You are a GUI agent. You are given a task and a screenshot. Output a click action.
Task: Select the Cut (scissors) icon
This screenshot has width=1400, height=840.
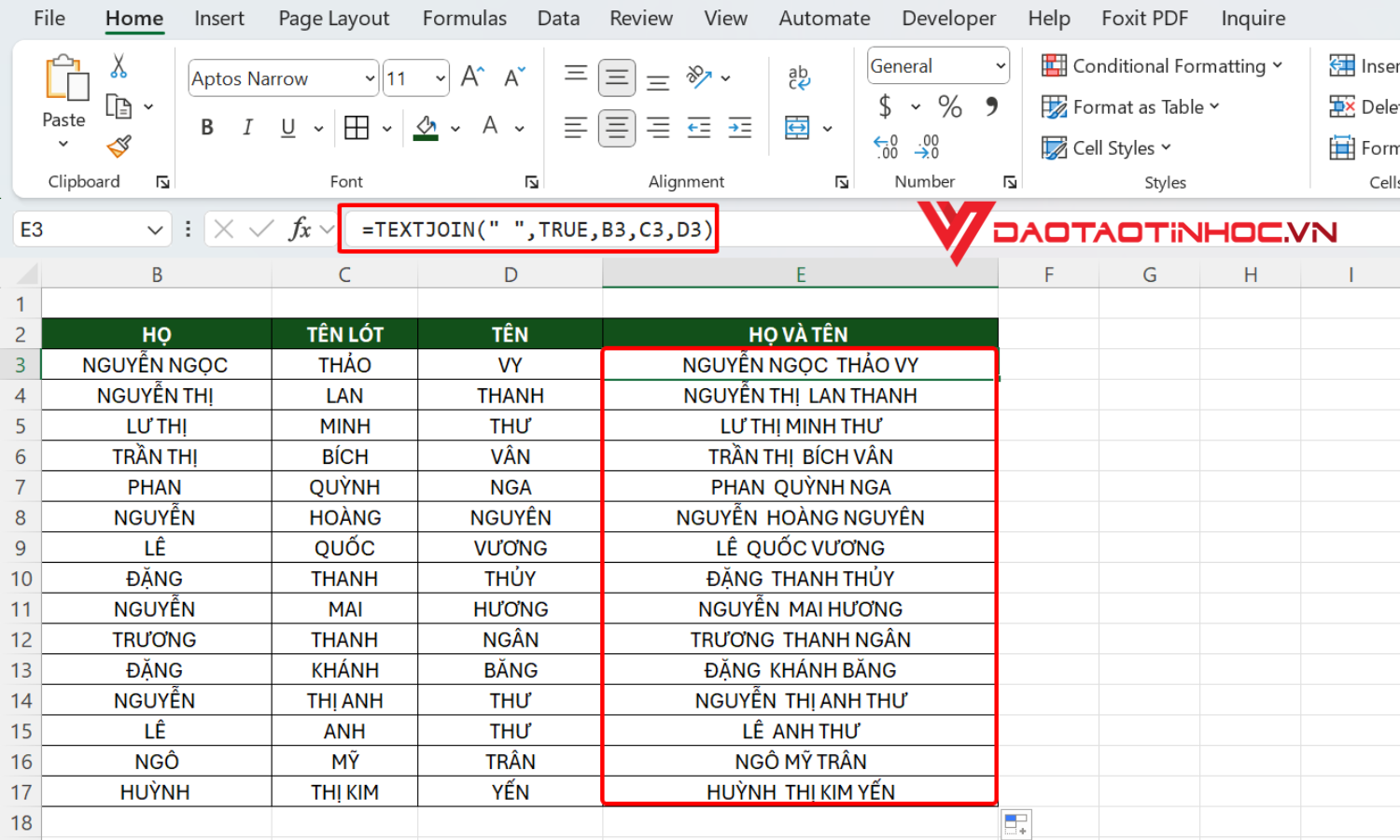(x=119, y=68)
